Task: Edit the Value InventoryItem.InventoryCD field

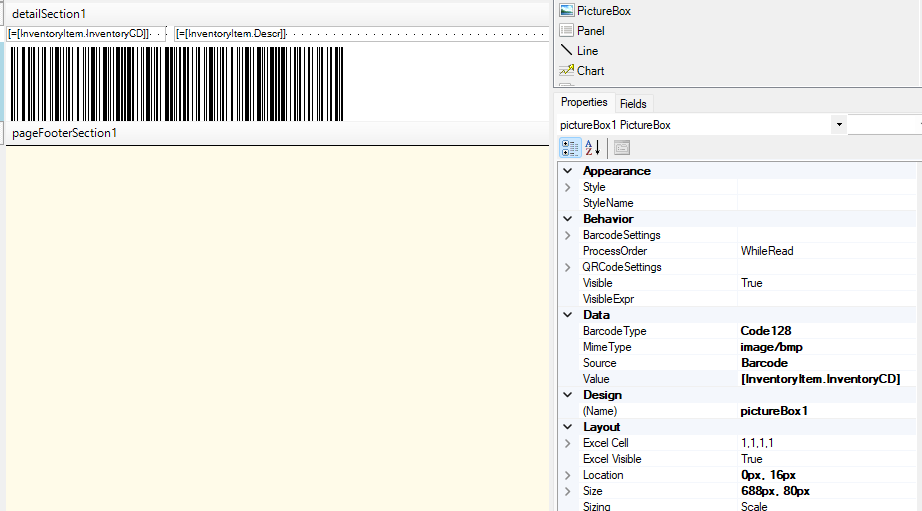Action: [826, 379]
